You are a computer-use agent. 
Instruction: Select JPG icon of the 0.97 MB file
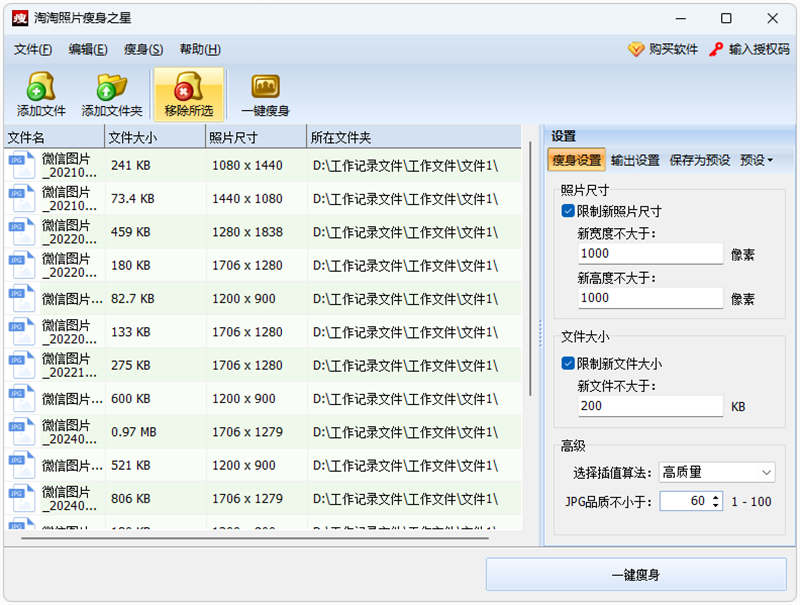(x=21, y=432)
